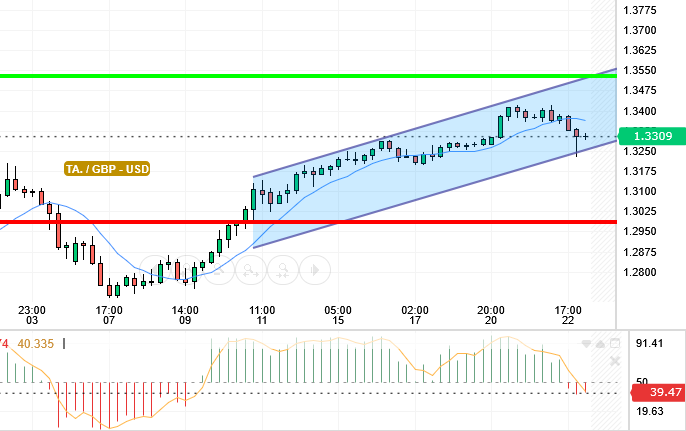Screen dimensions: 686x431
Task: Click magnifier with outward arrows to widen bars
Action: (x=251, y=270)
